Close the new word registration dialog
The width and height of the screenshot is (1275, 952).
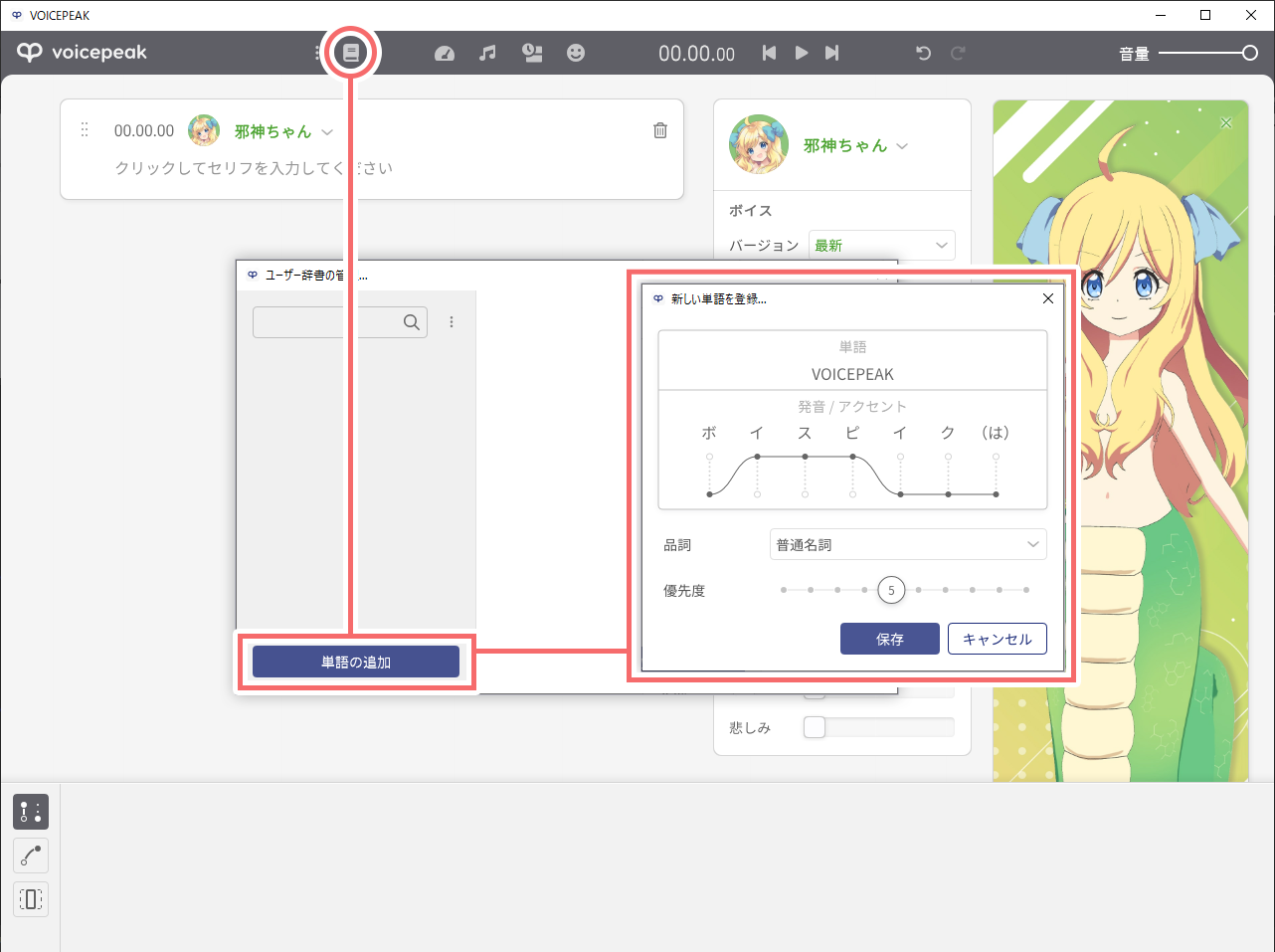tap(1047, 298)
